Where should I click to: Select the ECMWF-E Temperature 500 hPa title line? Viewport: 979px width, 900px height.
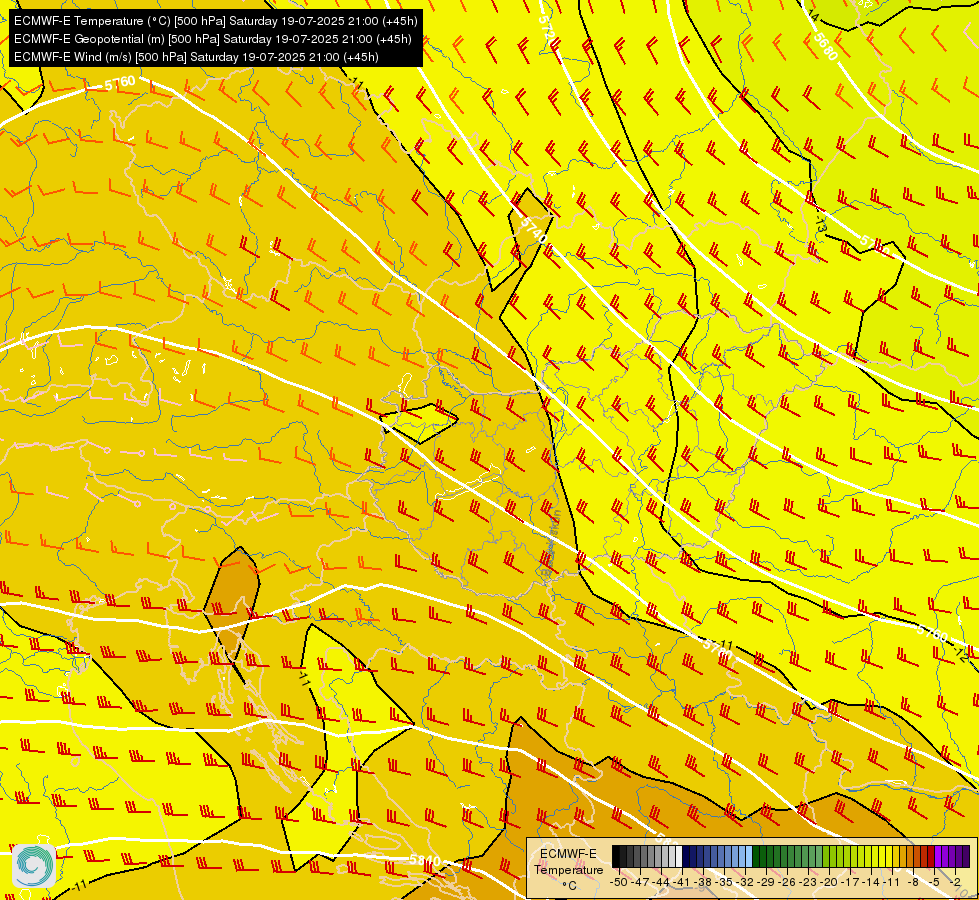(215, 21)
